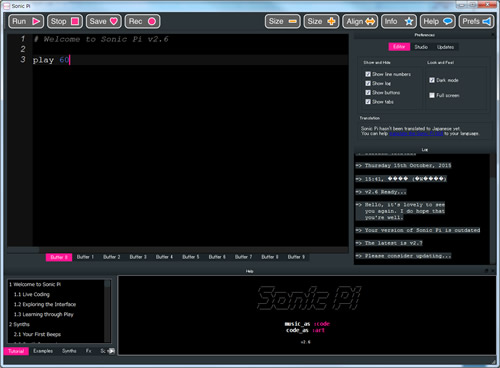This screenshot has width=500, height=368.
Task: Uncheck Show line numbers
Action: (x=368, y=74)
